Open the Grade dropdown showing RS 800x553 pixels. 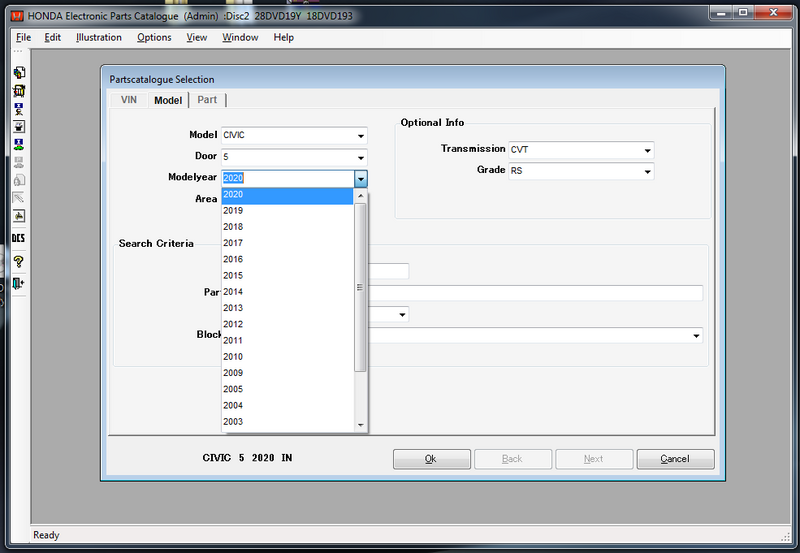(x=647, y=172)
